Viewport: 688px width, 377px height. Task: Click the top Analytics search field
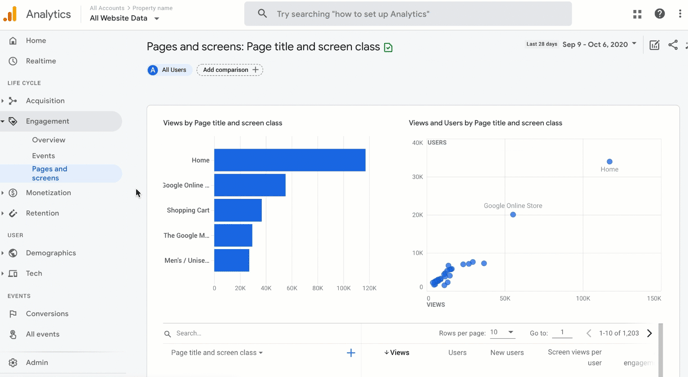(x=408, y=14)
